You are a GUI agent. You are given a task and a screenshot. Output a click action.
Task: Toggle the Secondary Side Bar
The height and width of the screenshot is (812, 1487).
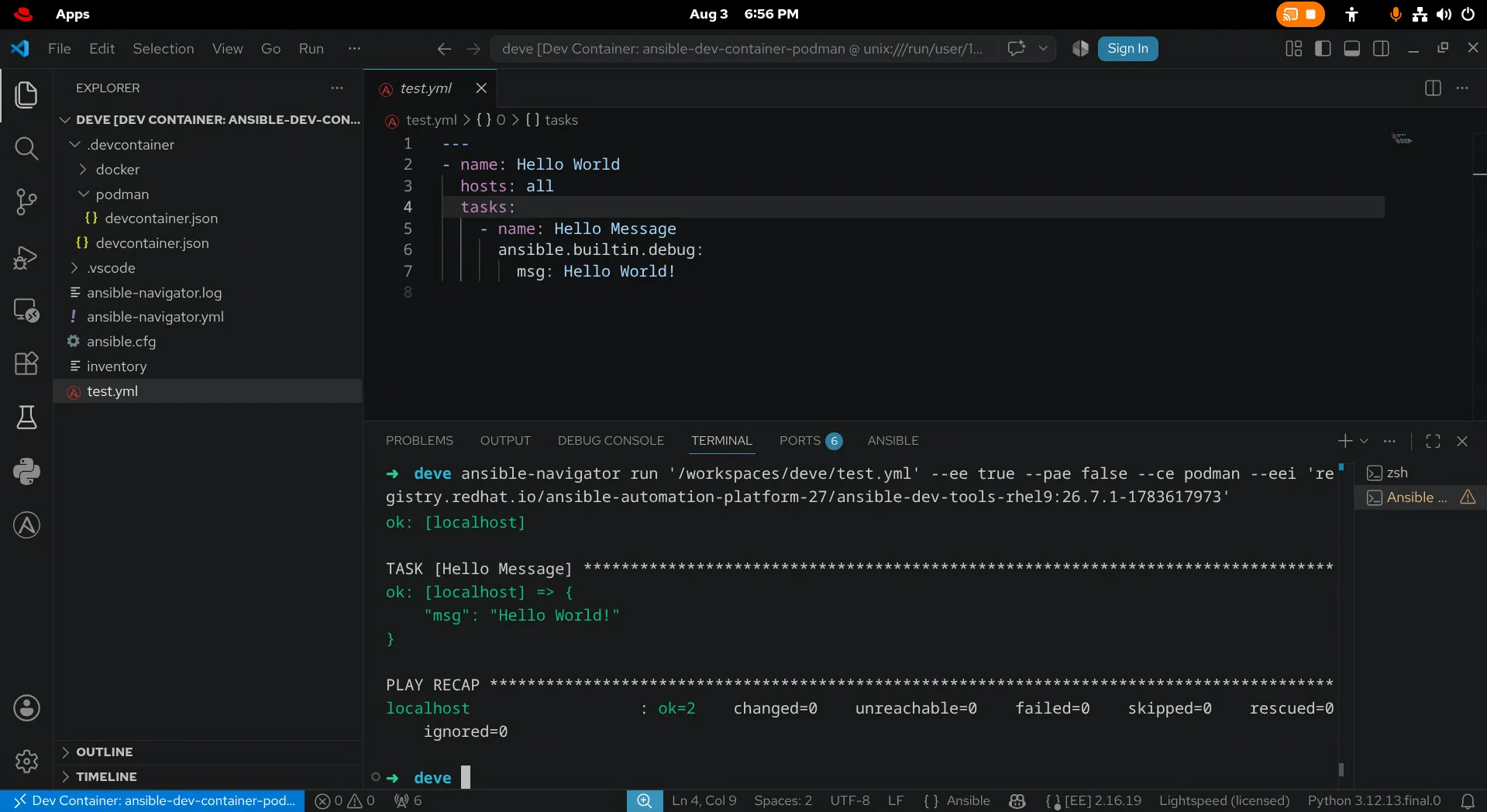tap(1381, 49)
